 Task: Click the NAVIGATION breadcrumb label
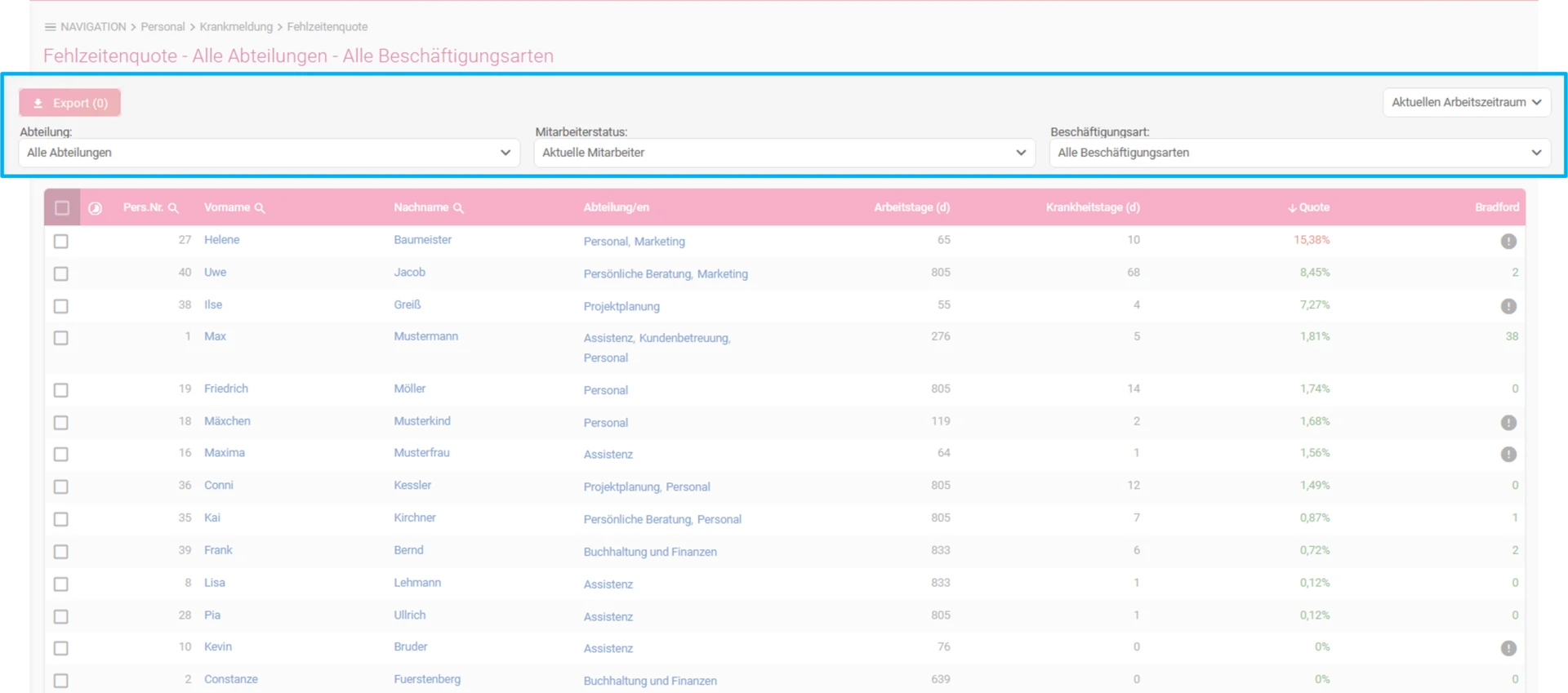point(93,27)
